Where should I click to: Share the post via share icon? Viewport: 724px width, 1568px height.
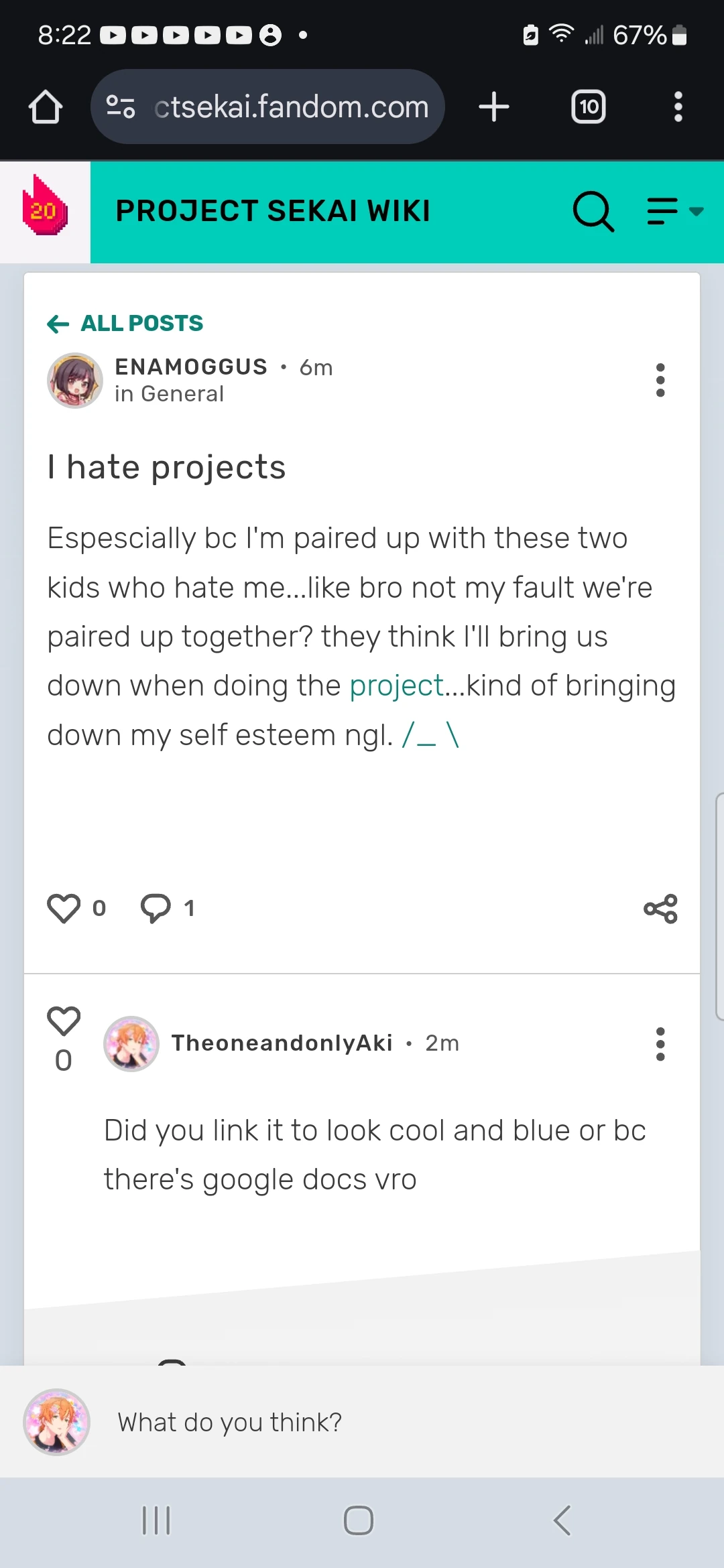point(660,909)
